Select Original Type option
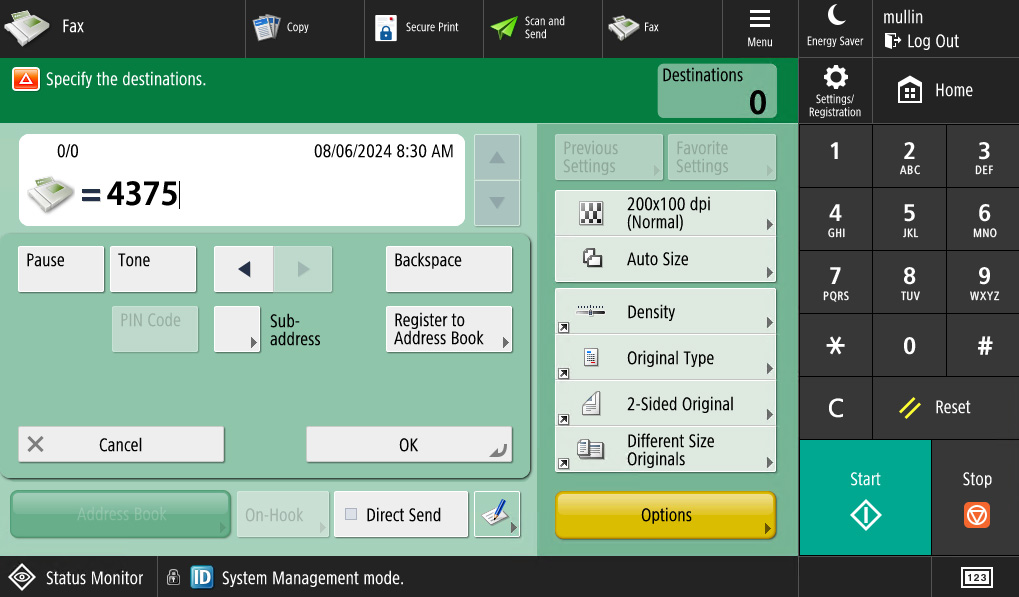 point(665,357)
